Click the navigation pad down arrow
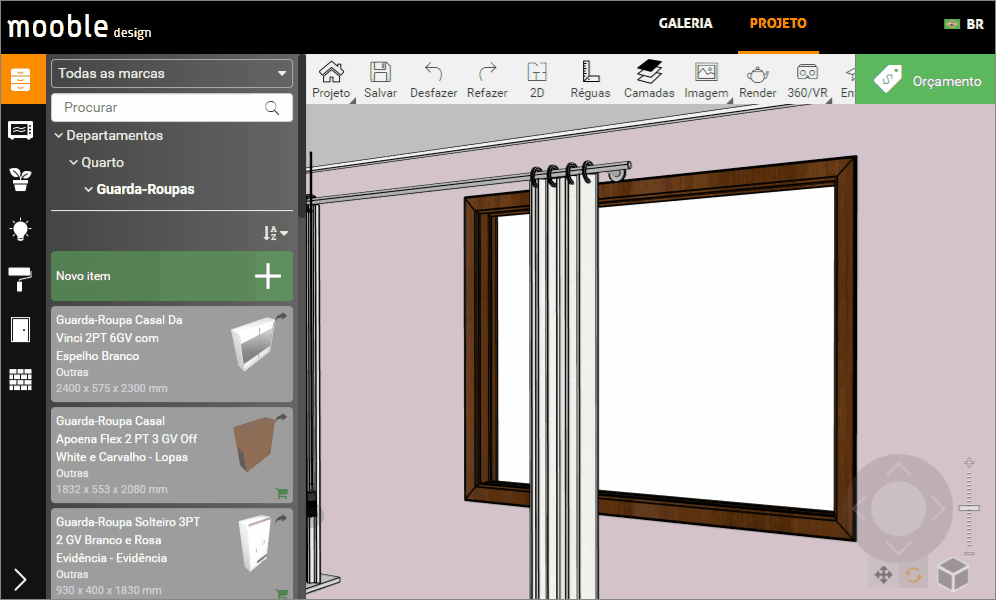 (899, 548)
